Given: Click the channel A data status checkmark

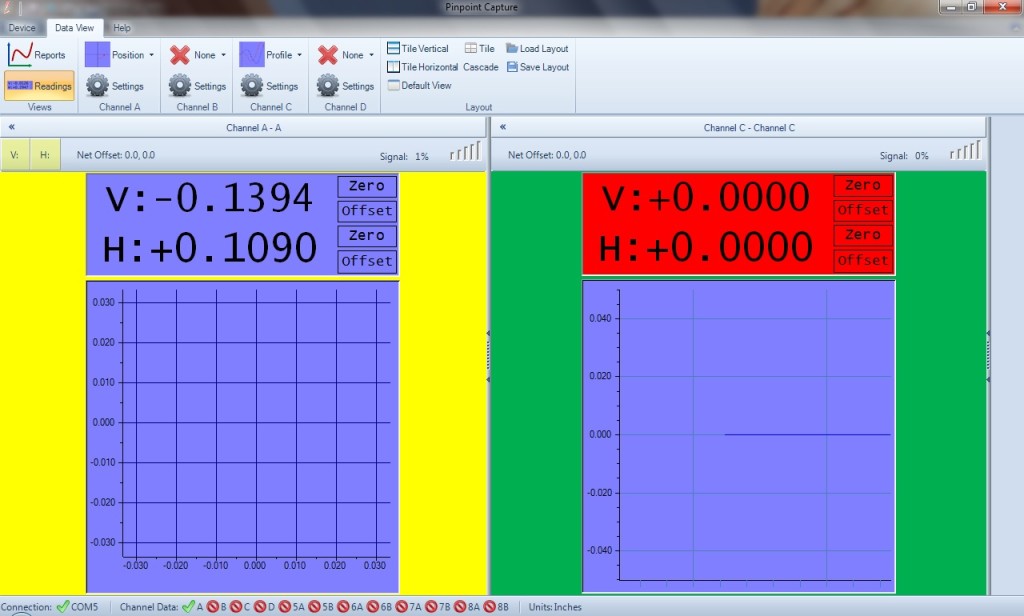Looking at the screenshot, I should click(x=188, y=607).
